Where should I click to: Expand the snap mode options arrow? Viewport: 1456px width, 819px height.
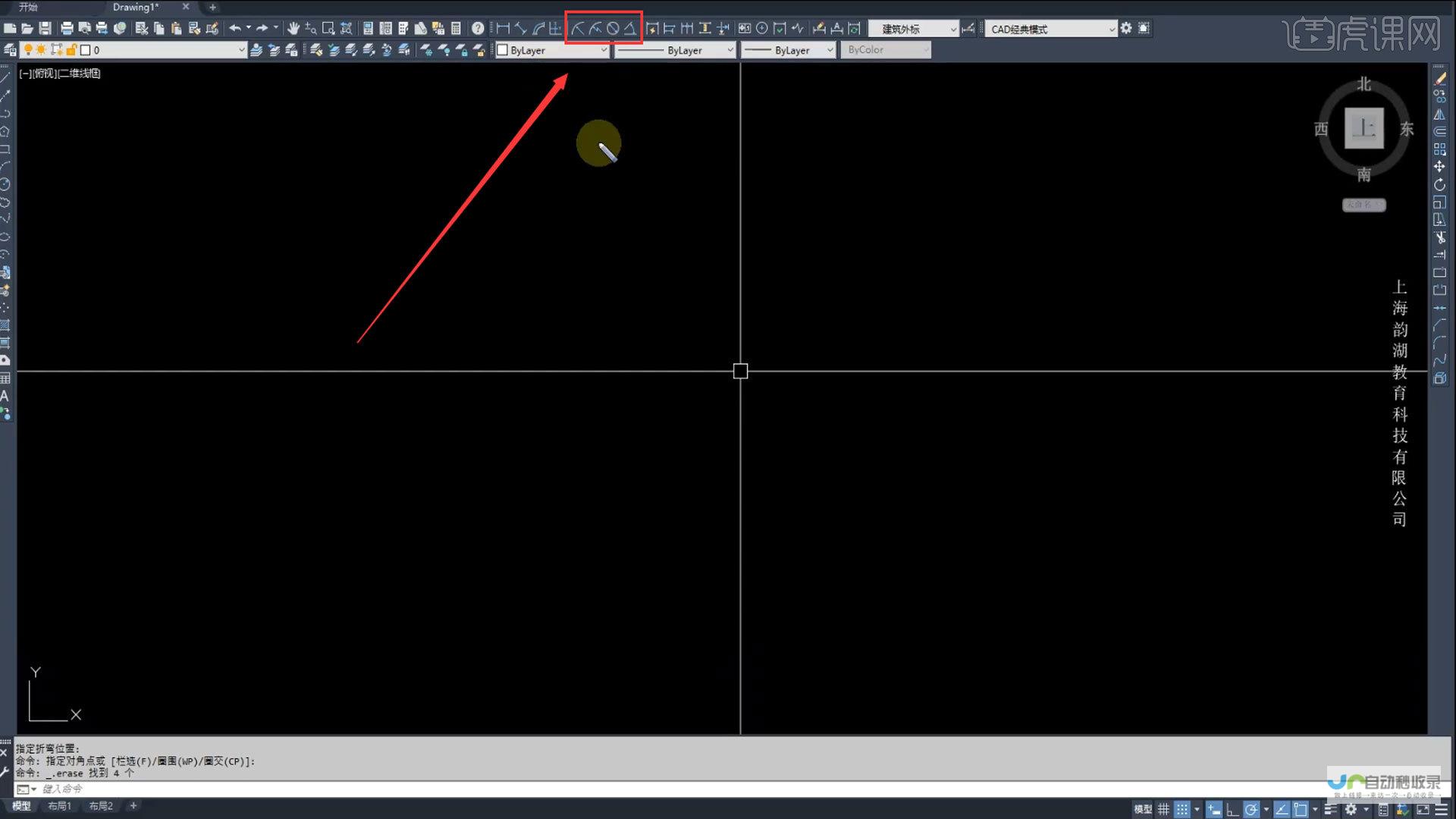[1197, 809]
